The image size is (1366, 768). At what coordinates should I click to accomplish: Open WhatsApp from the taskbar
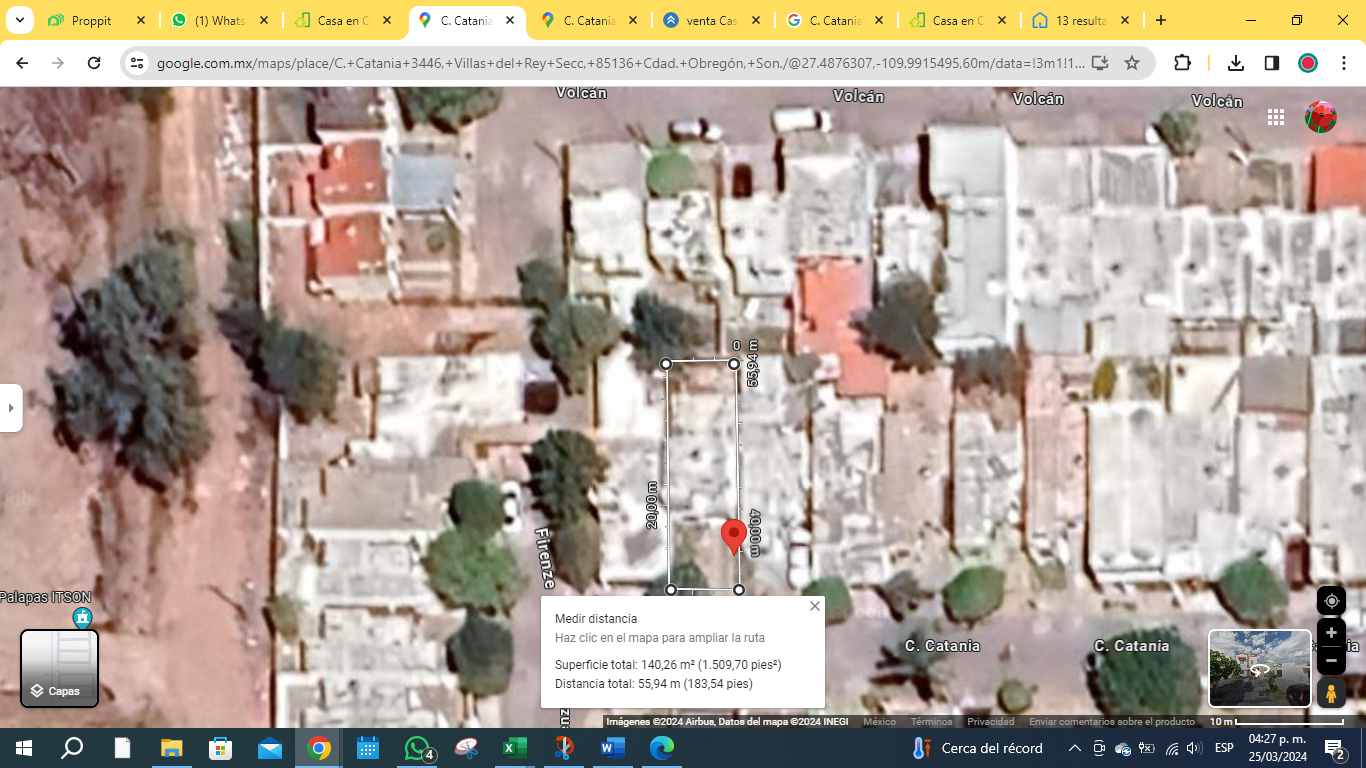(417, 748)
